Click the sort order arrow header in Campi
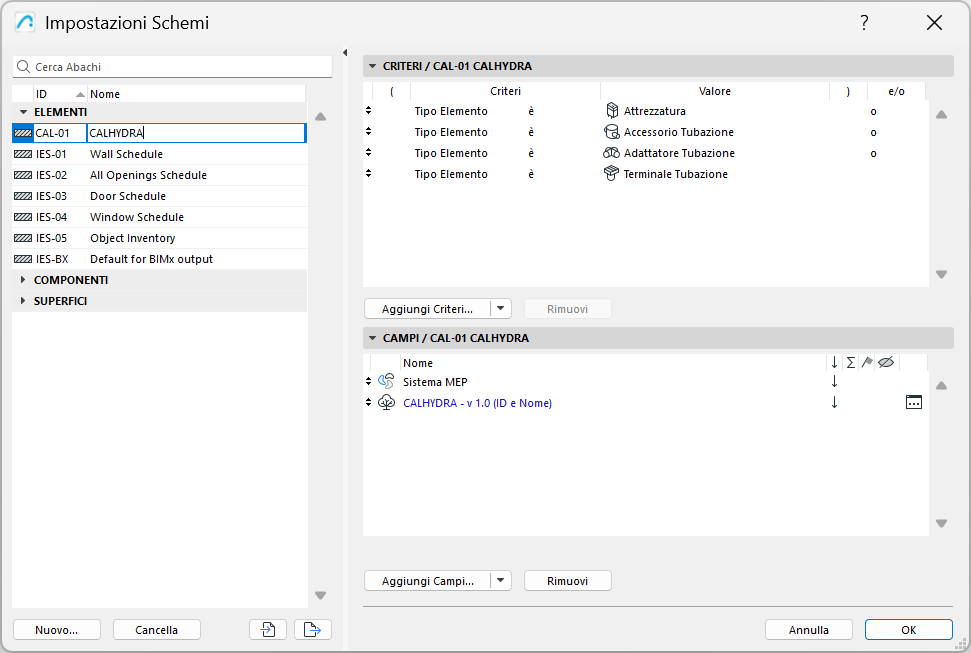 (x=834, y=362)
